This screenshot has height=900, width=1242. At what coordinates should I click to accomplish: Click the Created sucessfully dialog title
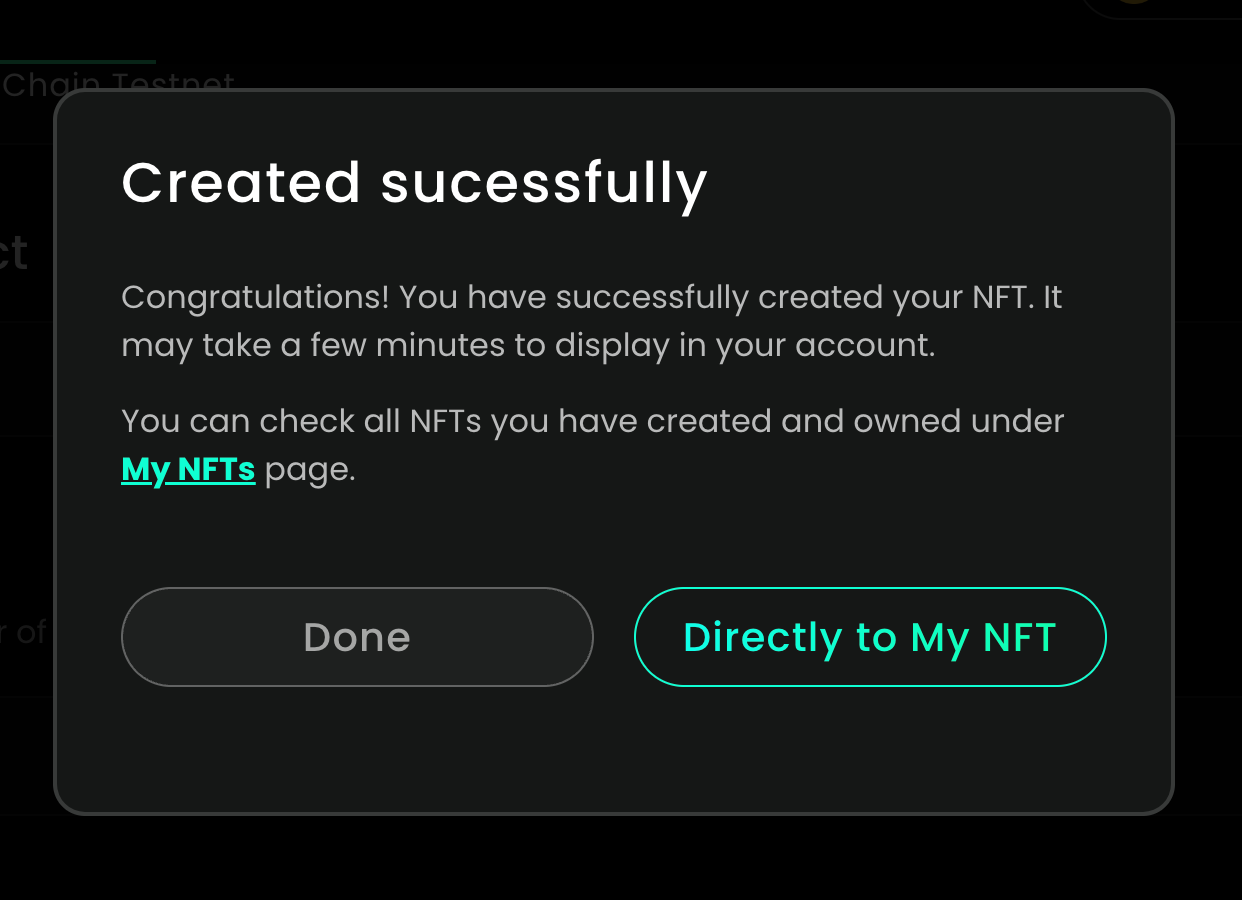point(414,184)
